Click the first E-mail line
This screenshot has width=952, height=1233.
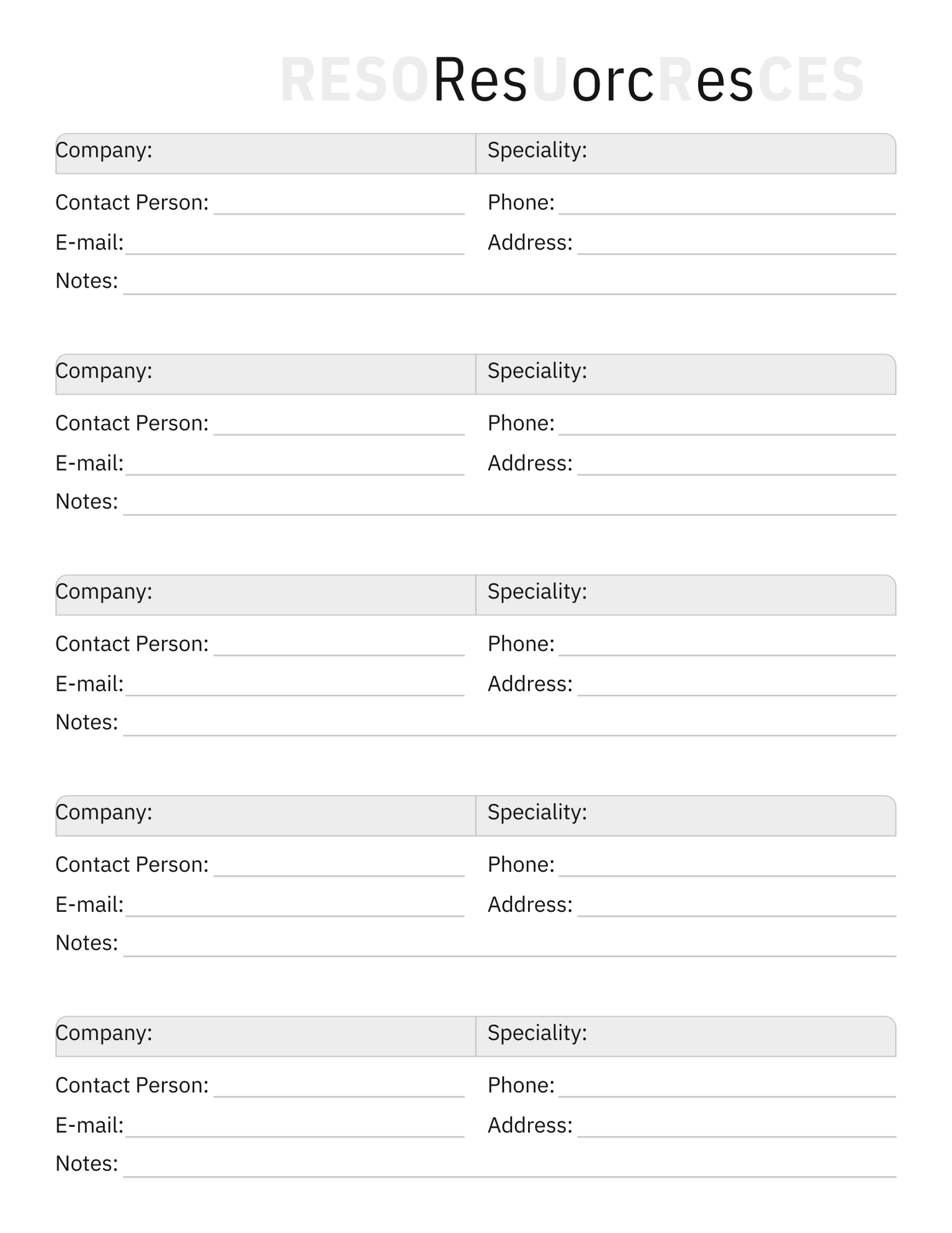(x=294, y=245)
